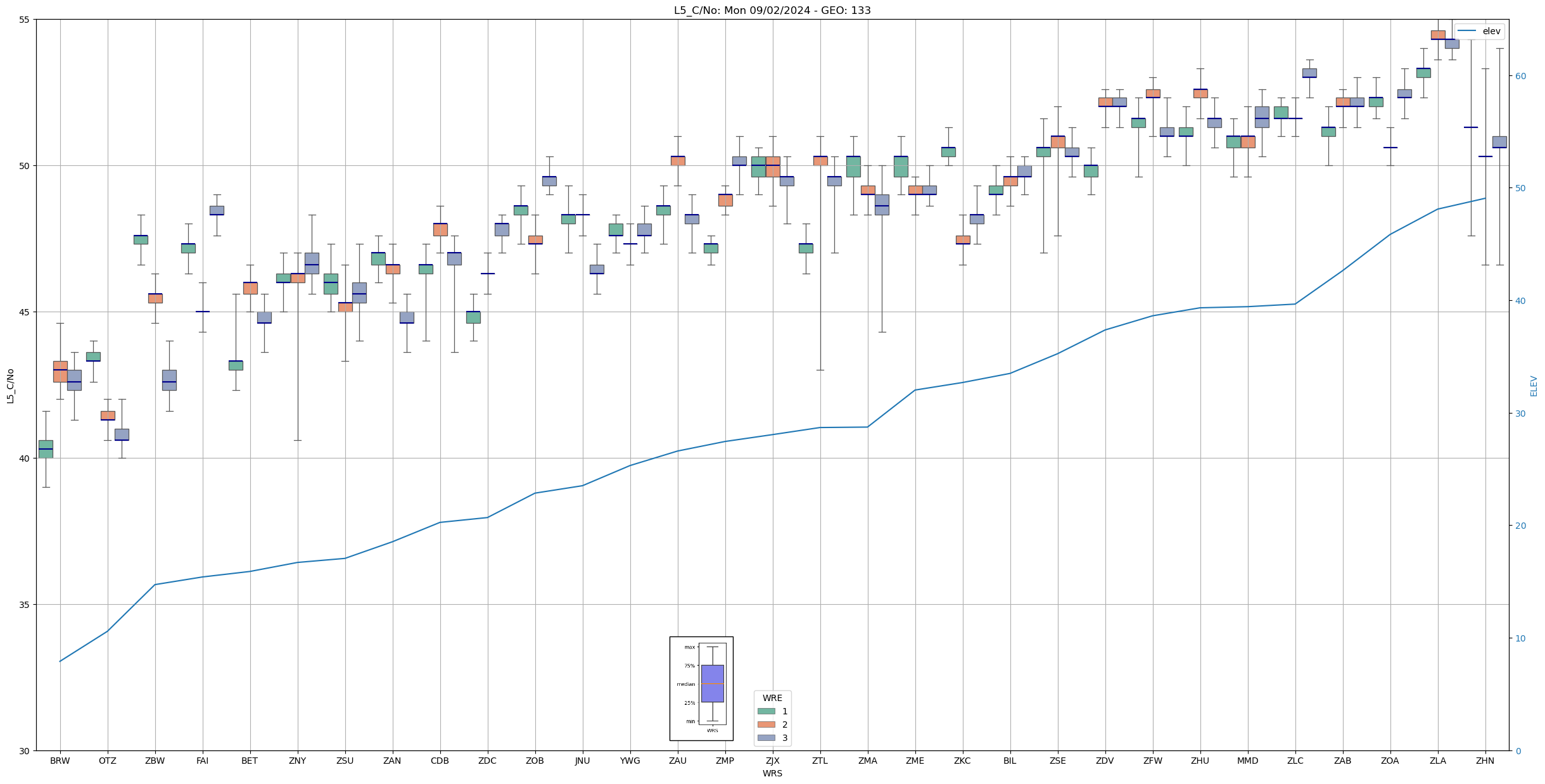Click the 30 tick on left axis
Viewport: 1545px width, 784px height.
pyautogui.click(x=25, y=751)
